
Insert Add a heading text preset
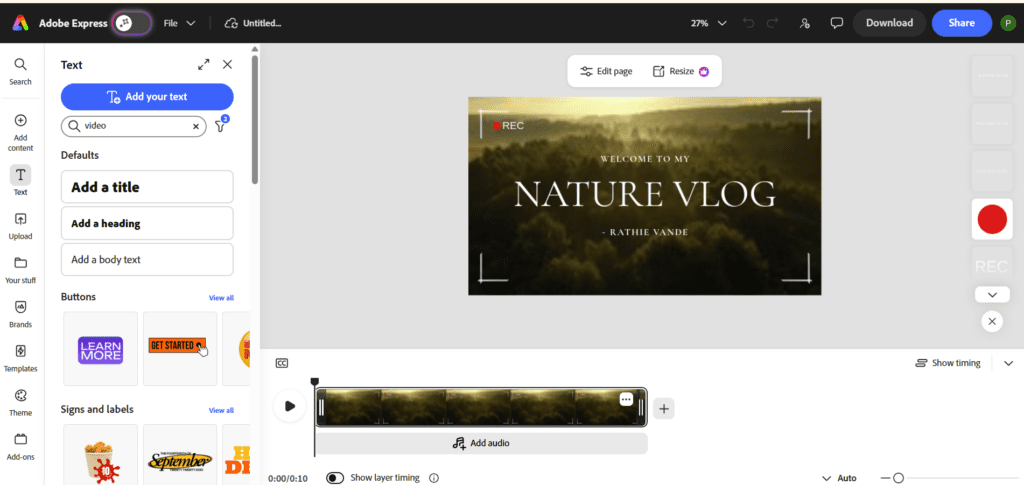point(147,223)
